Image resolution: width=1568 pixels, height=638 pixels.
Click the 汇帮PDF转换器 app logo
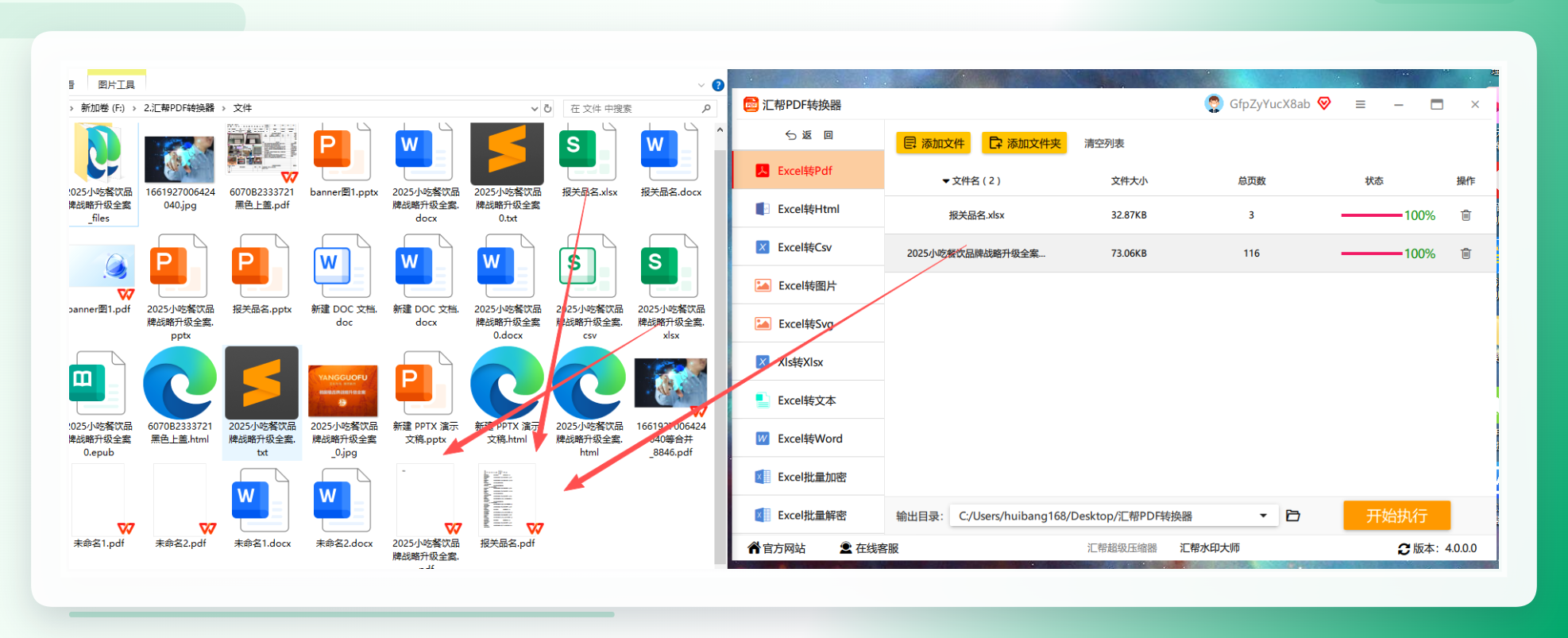tap(751, 104)
